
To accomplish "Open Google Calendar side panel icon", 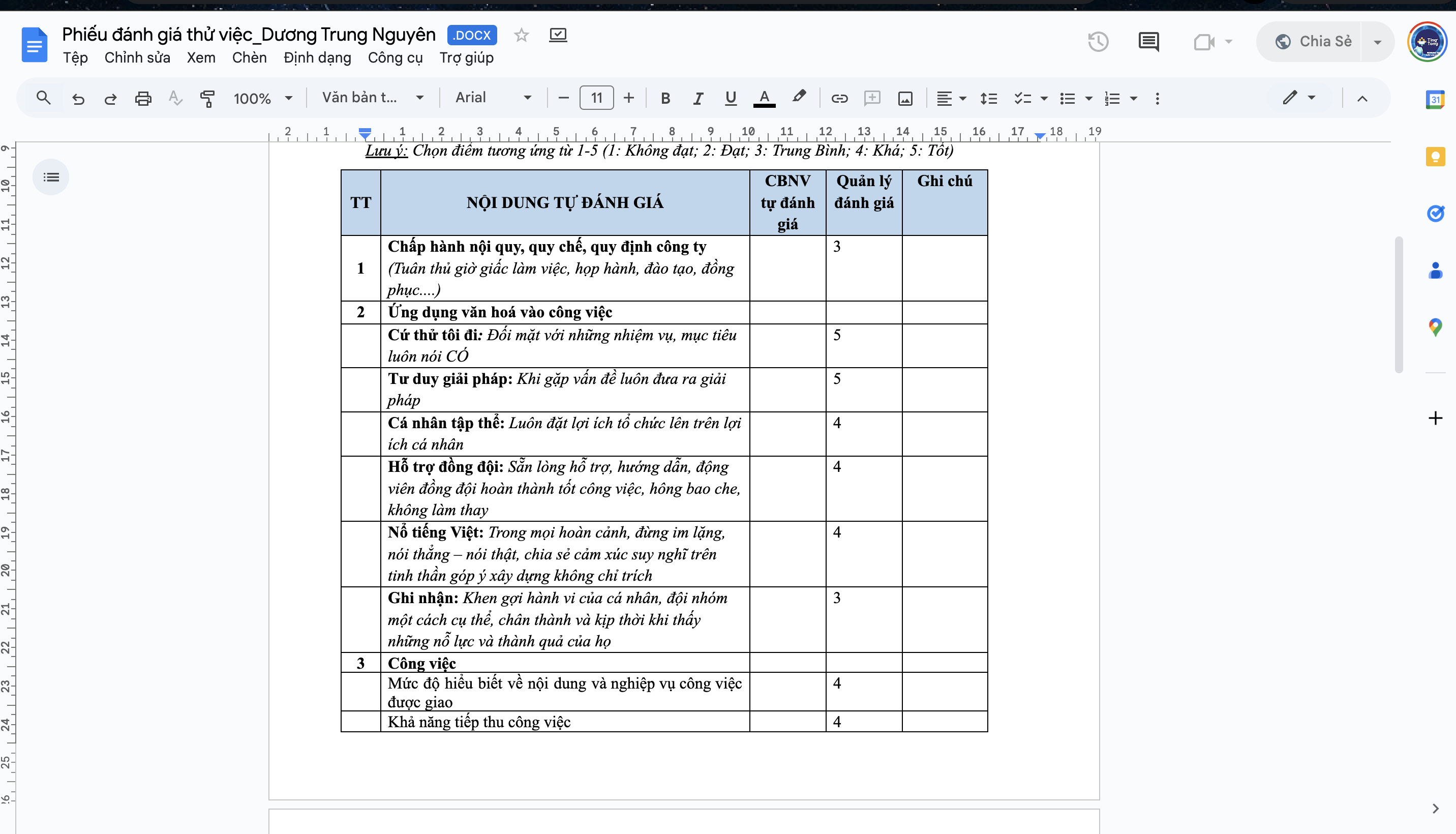I will pyautogui.click(x=1435, y=100).
